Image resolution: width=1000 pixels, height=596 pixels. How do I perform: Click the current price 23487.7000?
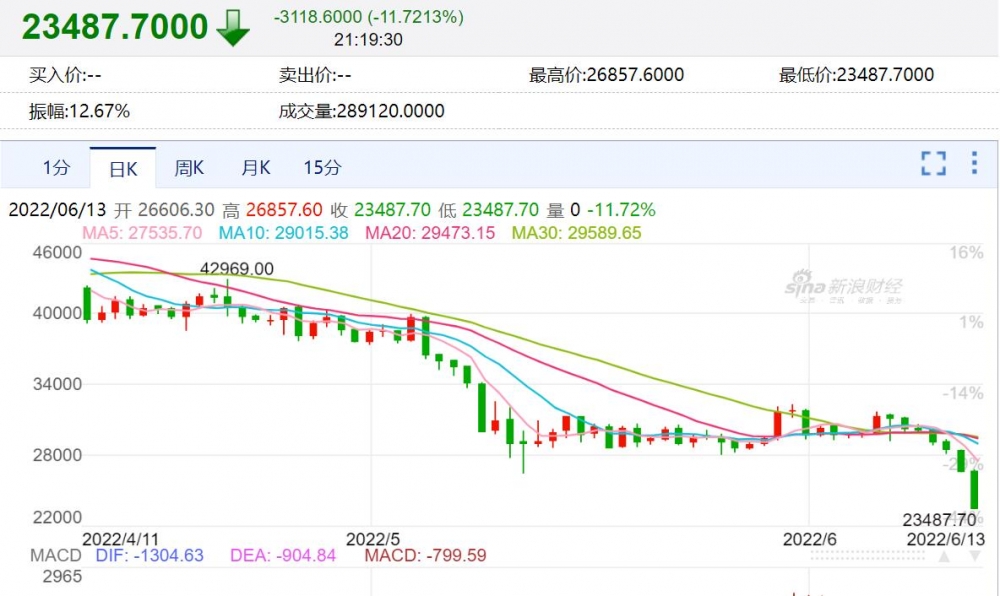(115, 27)
